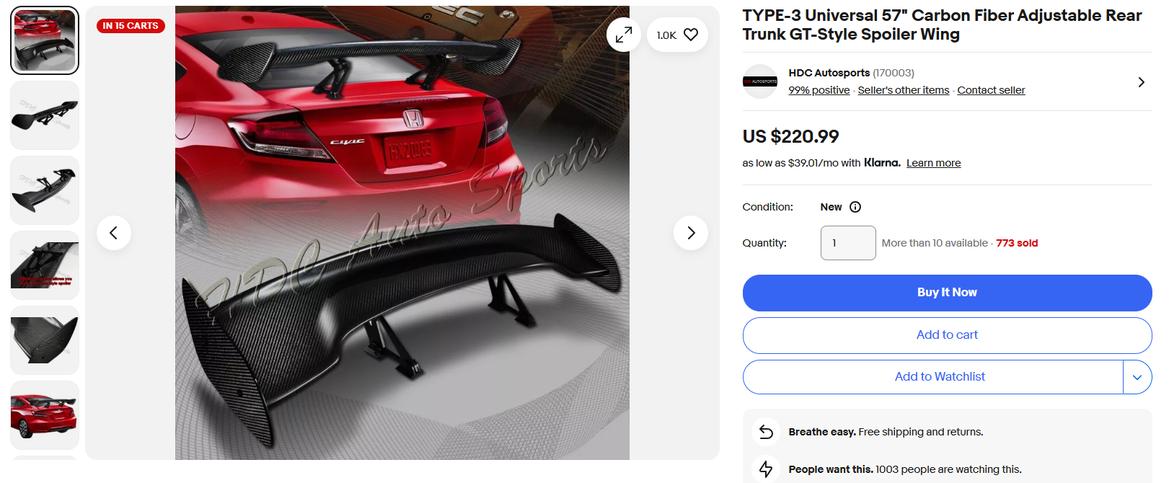Select the fourth thumbnail with red caption text
Image resolution: width=1169 pixels, height=483 pixels.
click(45, 265)
